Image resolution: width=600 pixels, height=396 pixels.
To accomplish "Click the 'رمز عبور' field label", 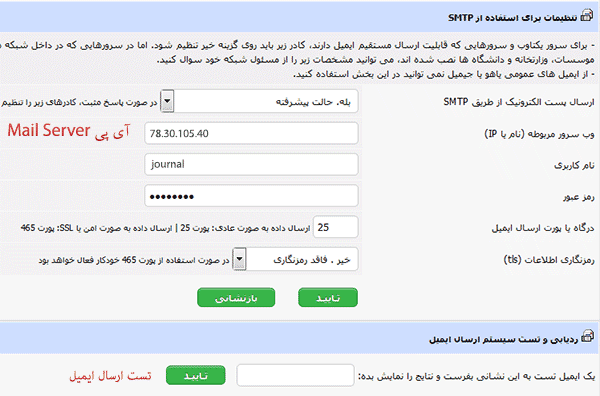I will tap(578, 197).
